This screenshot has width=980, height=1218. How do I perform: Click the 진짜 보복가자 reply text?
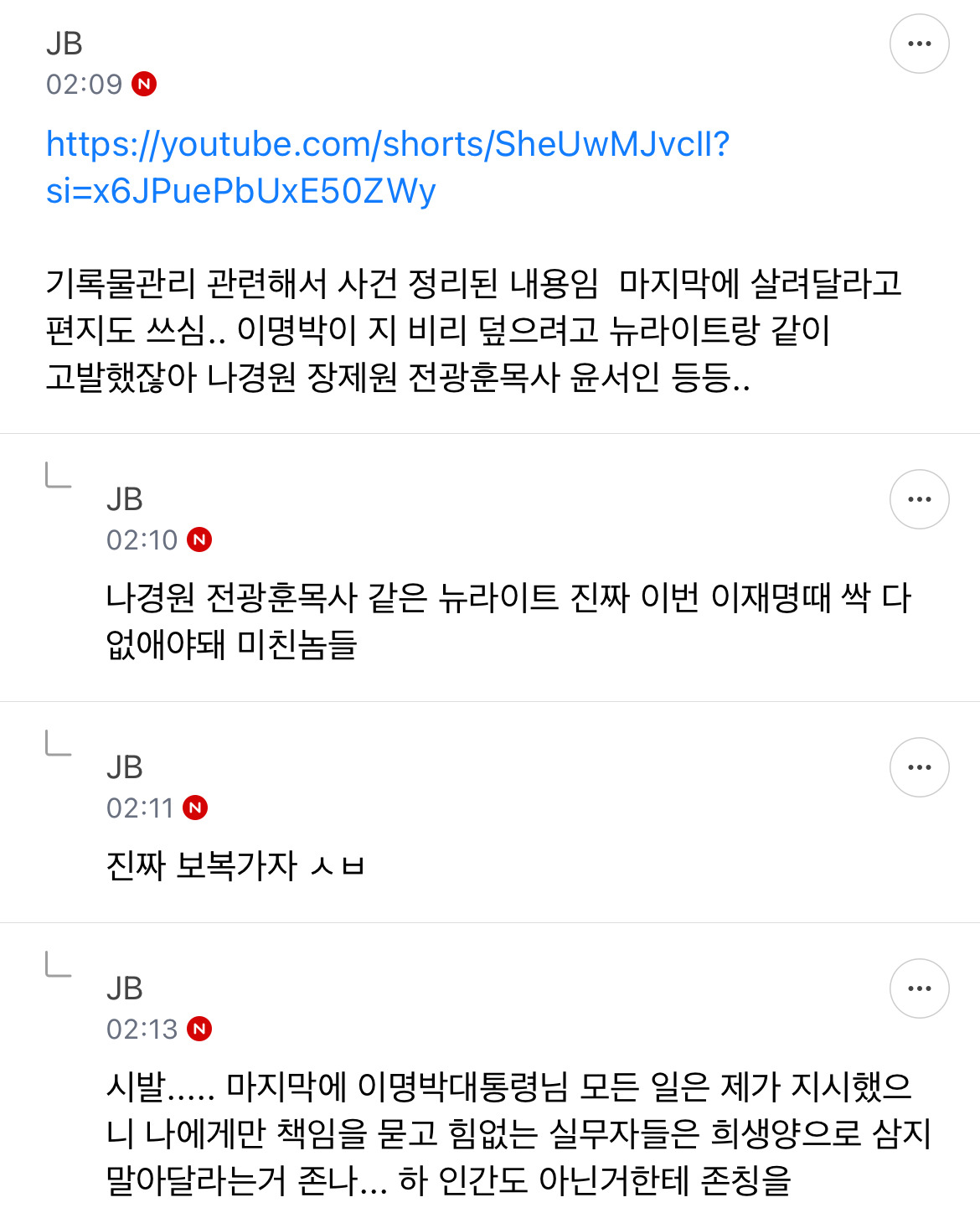click(235, 865)
